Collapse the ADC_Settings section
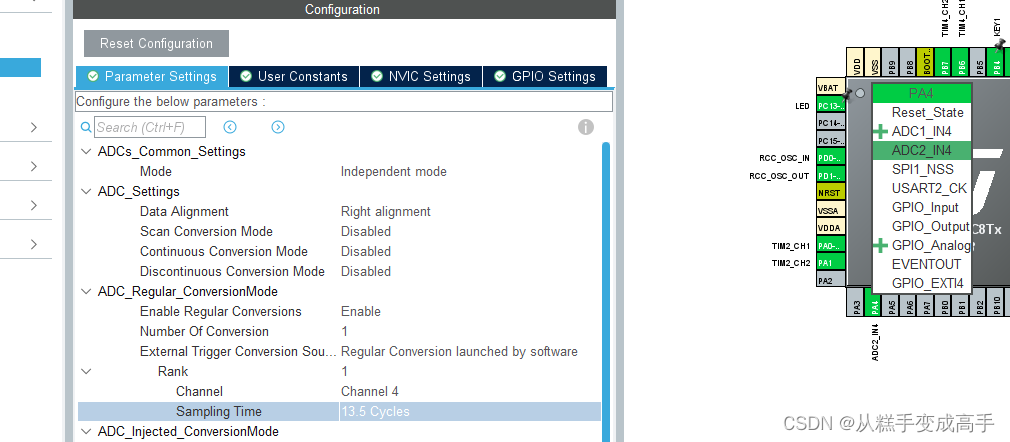1010x442 pixels. [x=86, y=192]
